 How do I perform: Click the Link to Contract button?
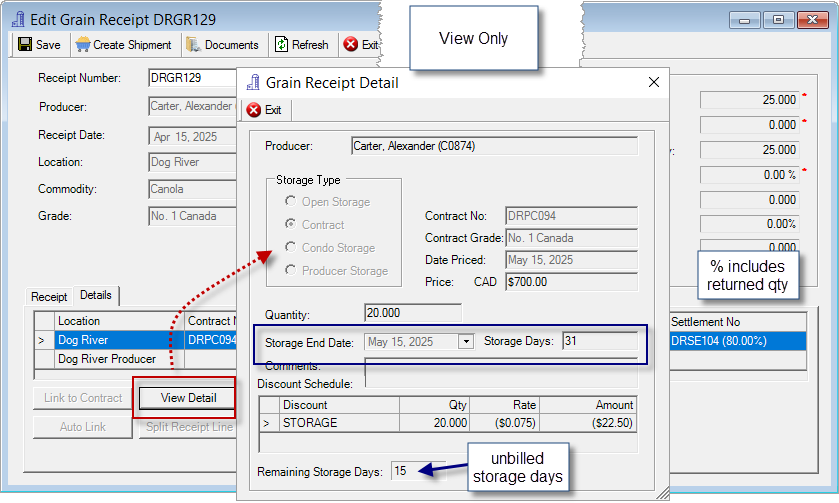click(x=83, y=398)
